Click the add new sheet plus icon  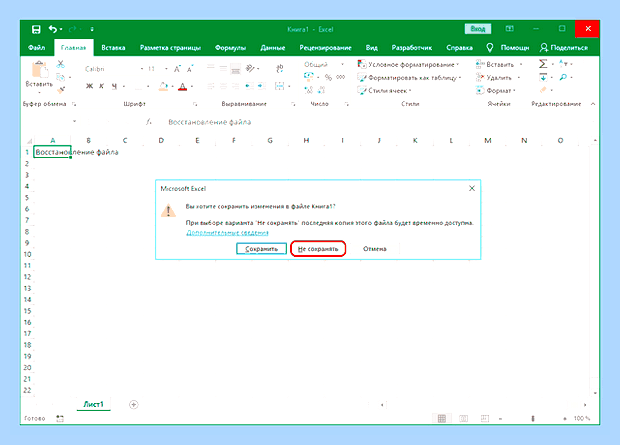coord(134,404)
